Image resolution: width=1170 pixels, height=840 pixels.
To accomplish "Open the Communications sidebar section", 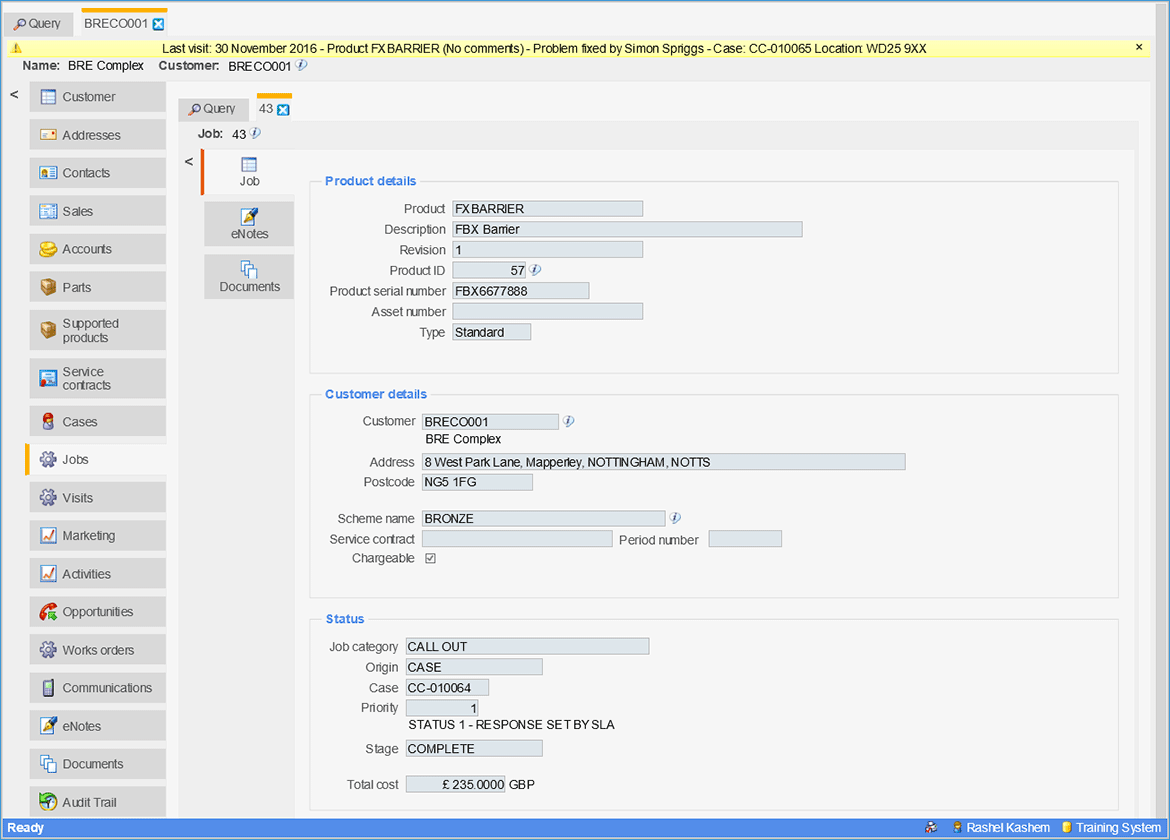I will pos(98,688).
